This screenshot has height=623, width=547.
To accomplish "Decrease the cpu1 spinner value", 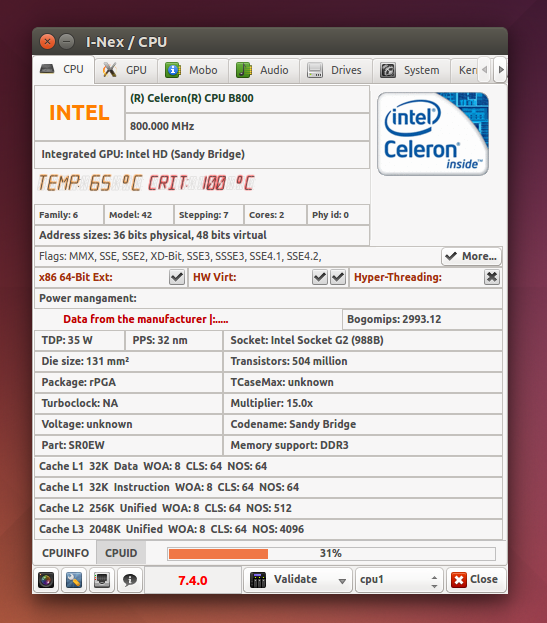I will coord(434,586).
